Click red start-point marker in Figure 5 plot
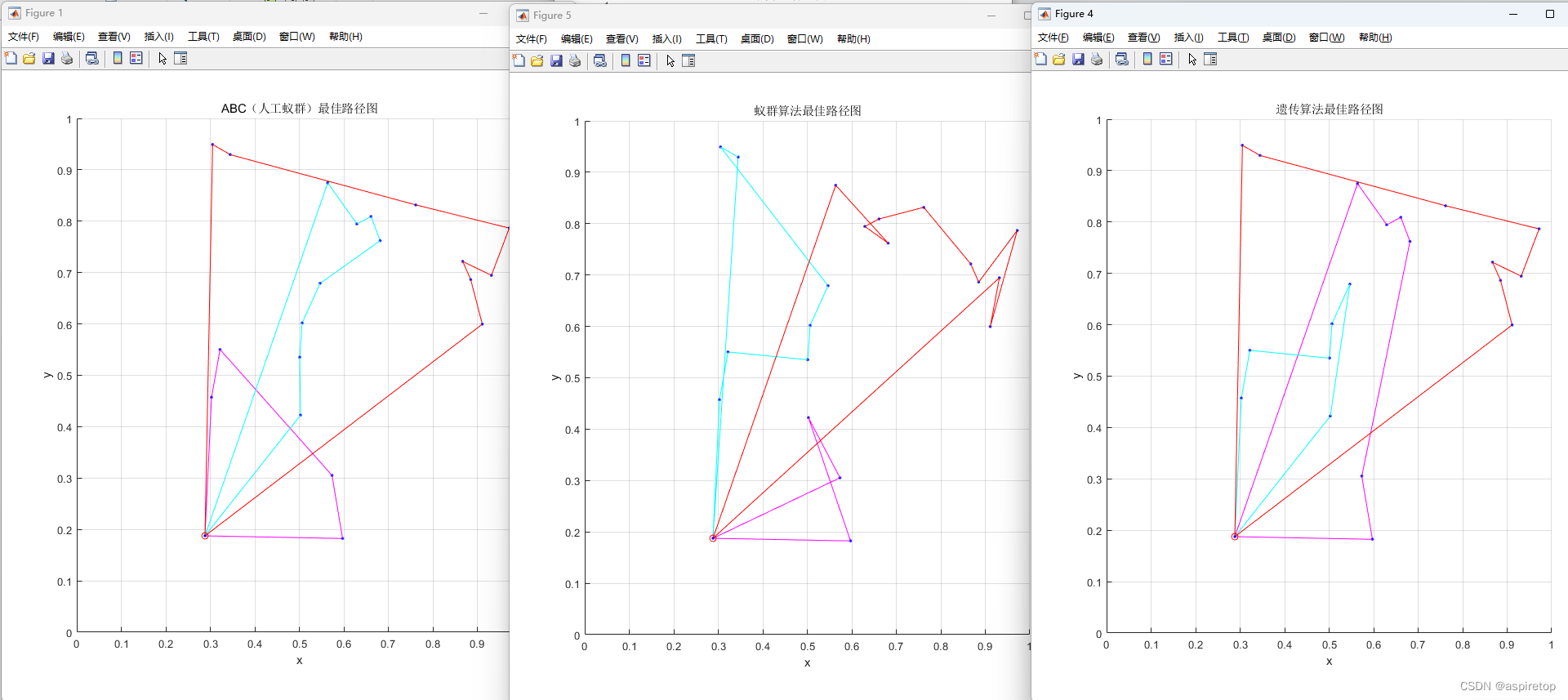This screenshot has height=700, width=1568. pyautogui.click(x=713, y=538)
